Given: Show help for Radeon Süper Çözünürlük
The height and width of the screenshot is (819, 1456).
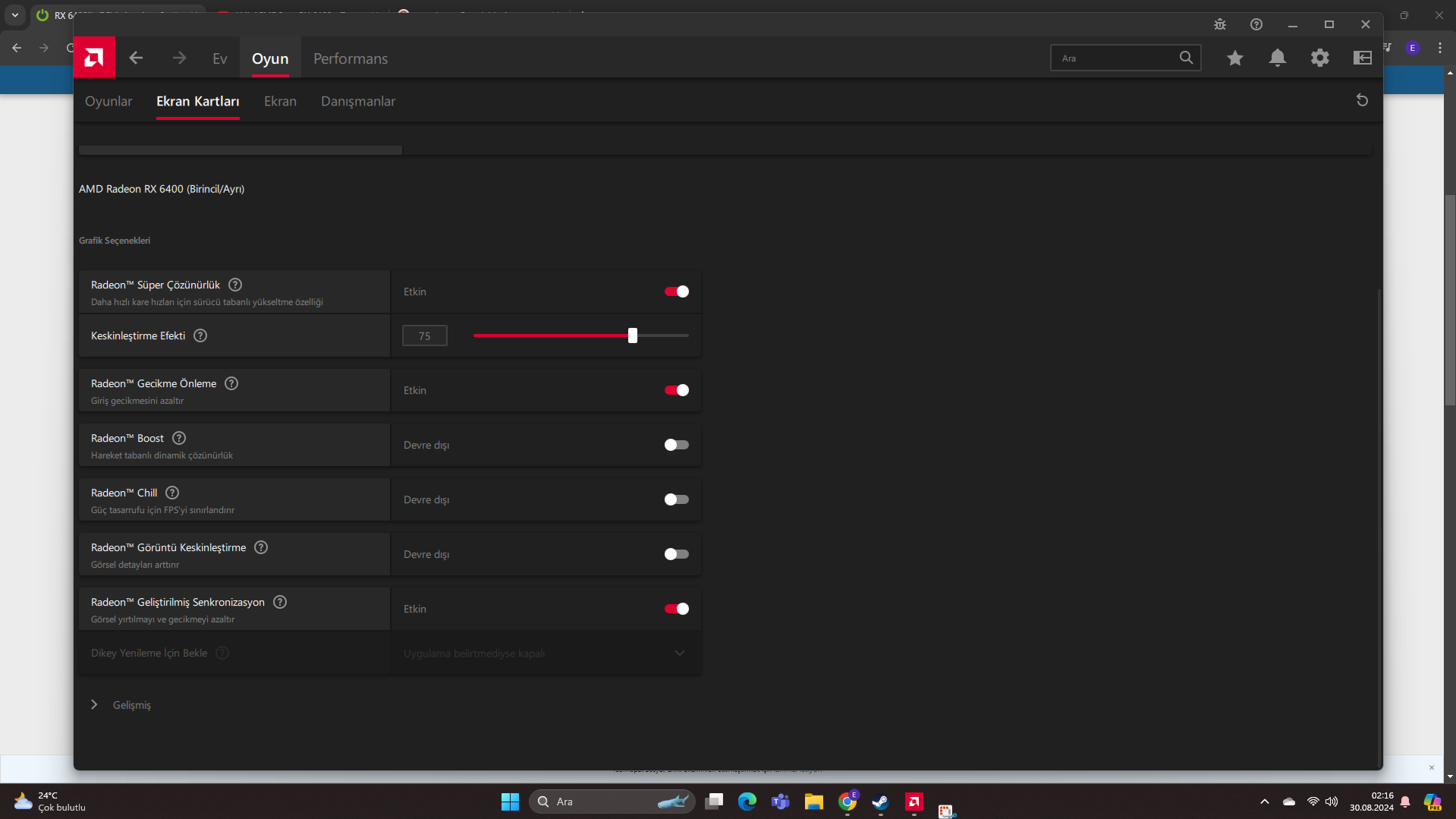Looking at the screenshot, I should [x=235, y=285].
